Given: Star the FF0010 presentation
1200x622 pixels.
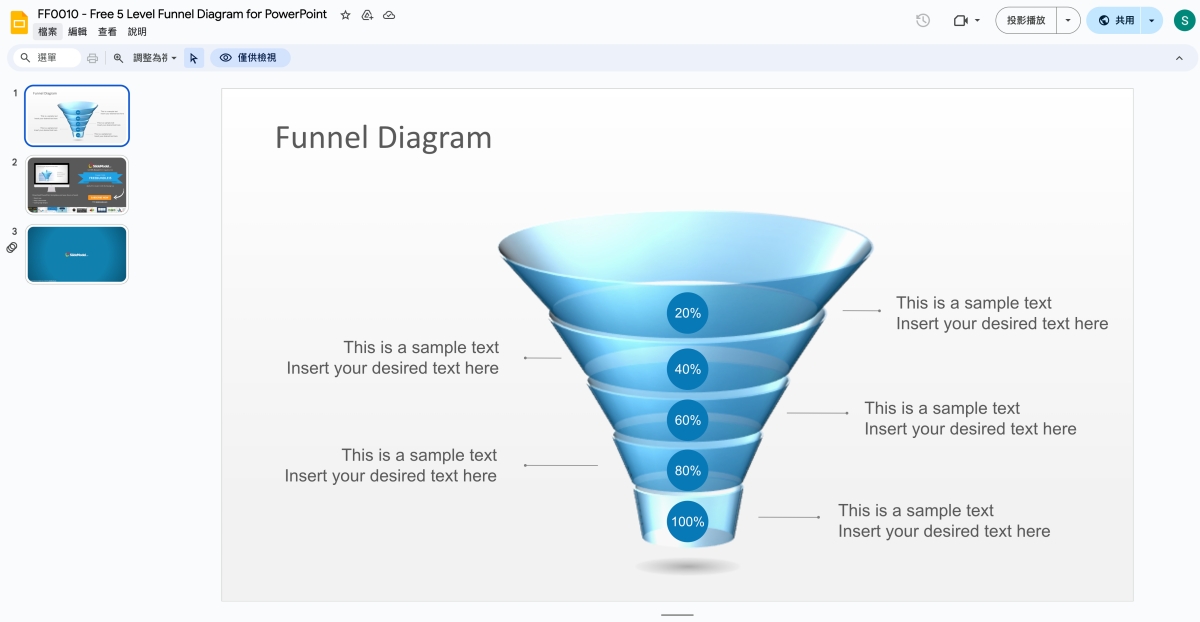Looking at the screenshot, I should (346, 15).
